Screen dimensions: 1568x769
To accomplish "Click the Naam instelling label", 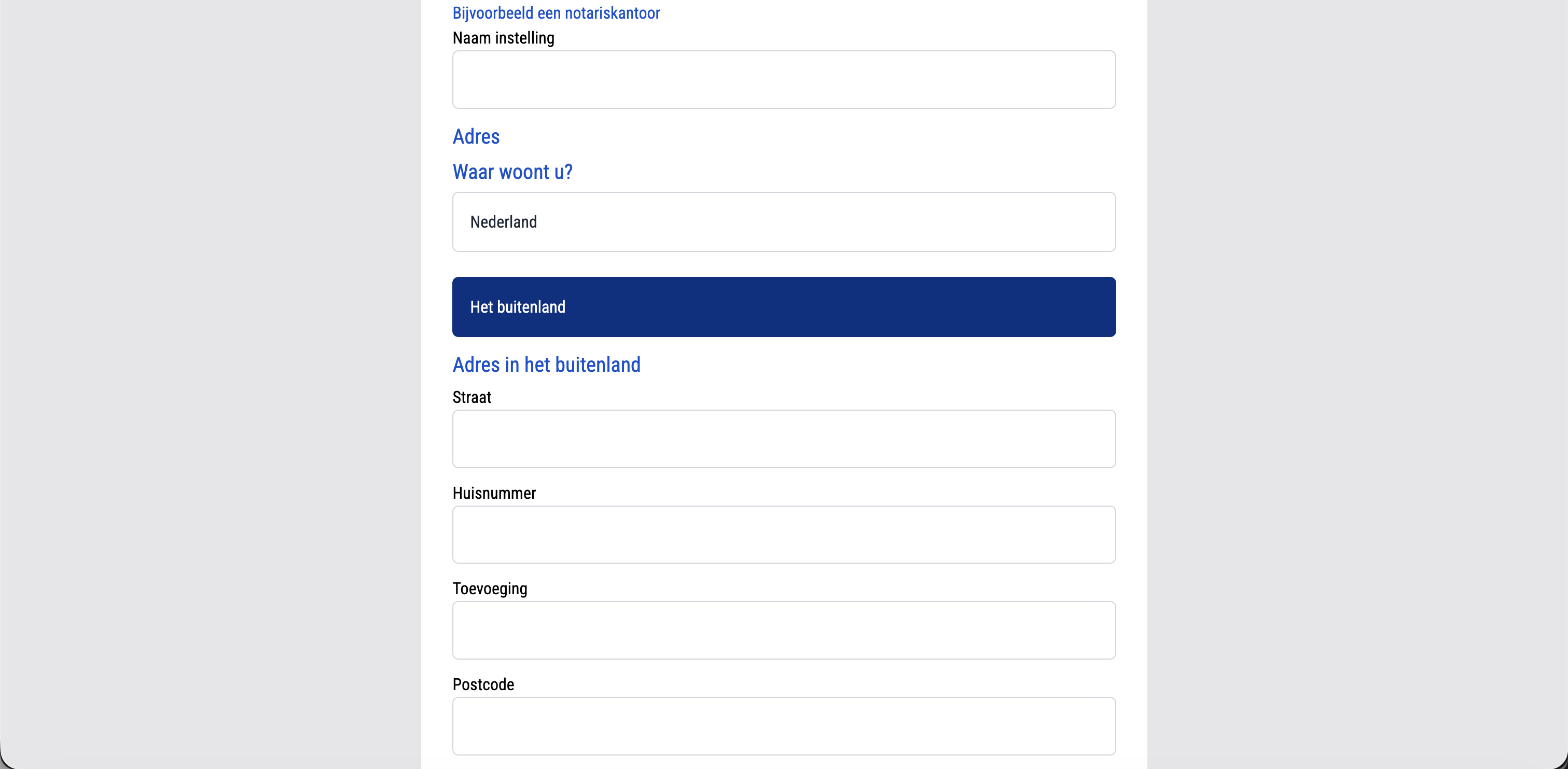I will tap(504, 38).
